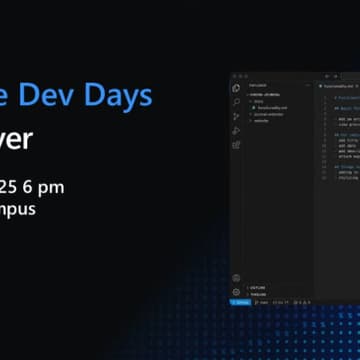Image resolution: width=360 pixels, height=360 pixels.
Task: Open the remote window indicator in status bar
Action: click(240, 302)
